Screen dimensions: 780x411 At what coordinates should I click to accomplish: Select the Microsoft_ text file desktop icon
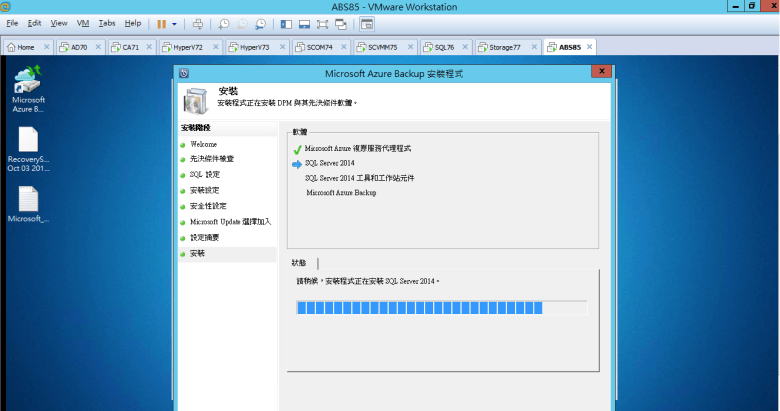pyautogui.click(x=28, y=205)
